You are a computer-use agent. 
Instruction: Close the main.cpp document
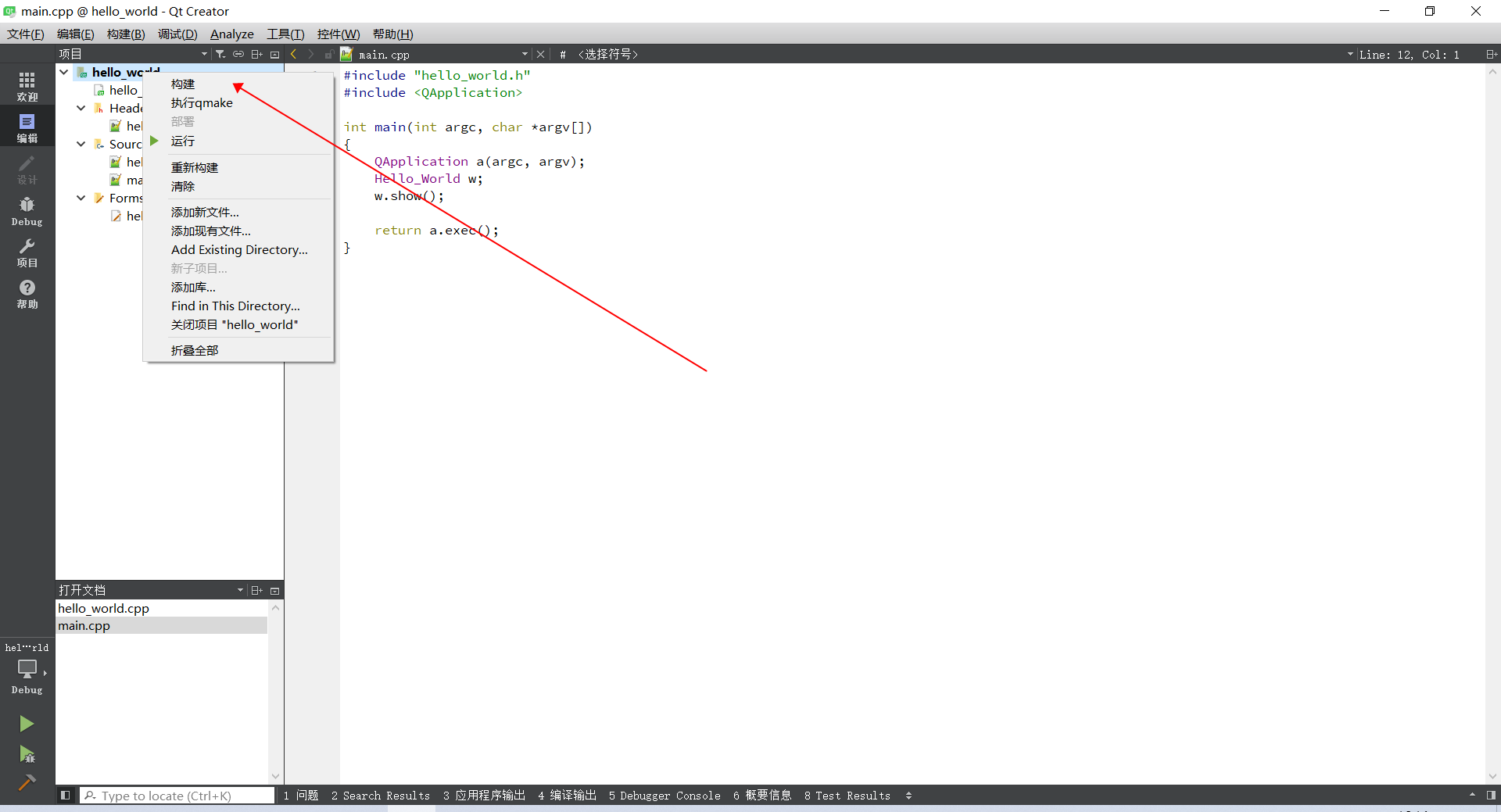540,54
